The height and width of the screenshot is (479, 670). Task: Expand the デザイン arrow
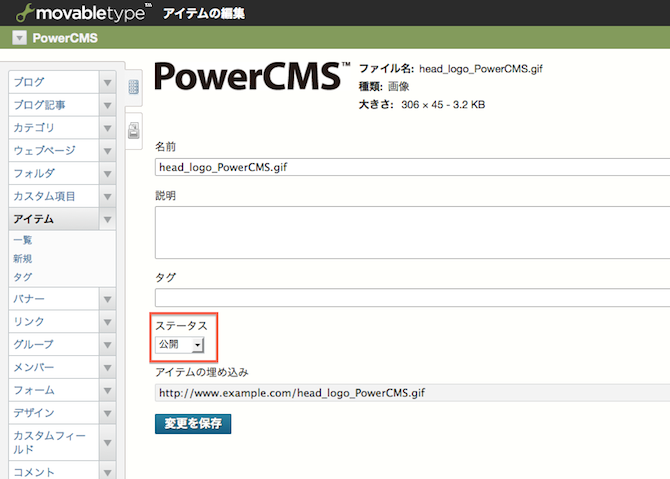point(107,413)
